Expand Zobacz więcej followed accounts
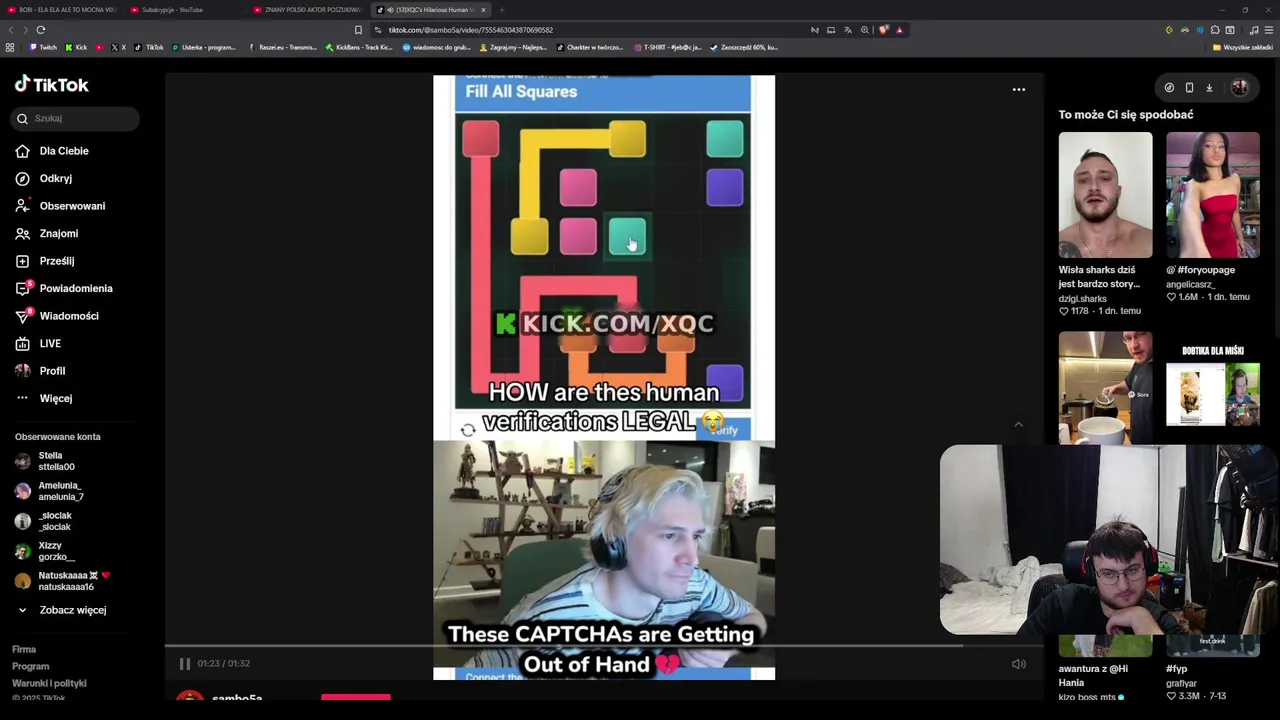 [61, 610]
